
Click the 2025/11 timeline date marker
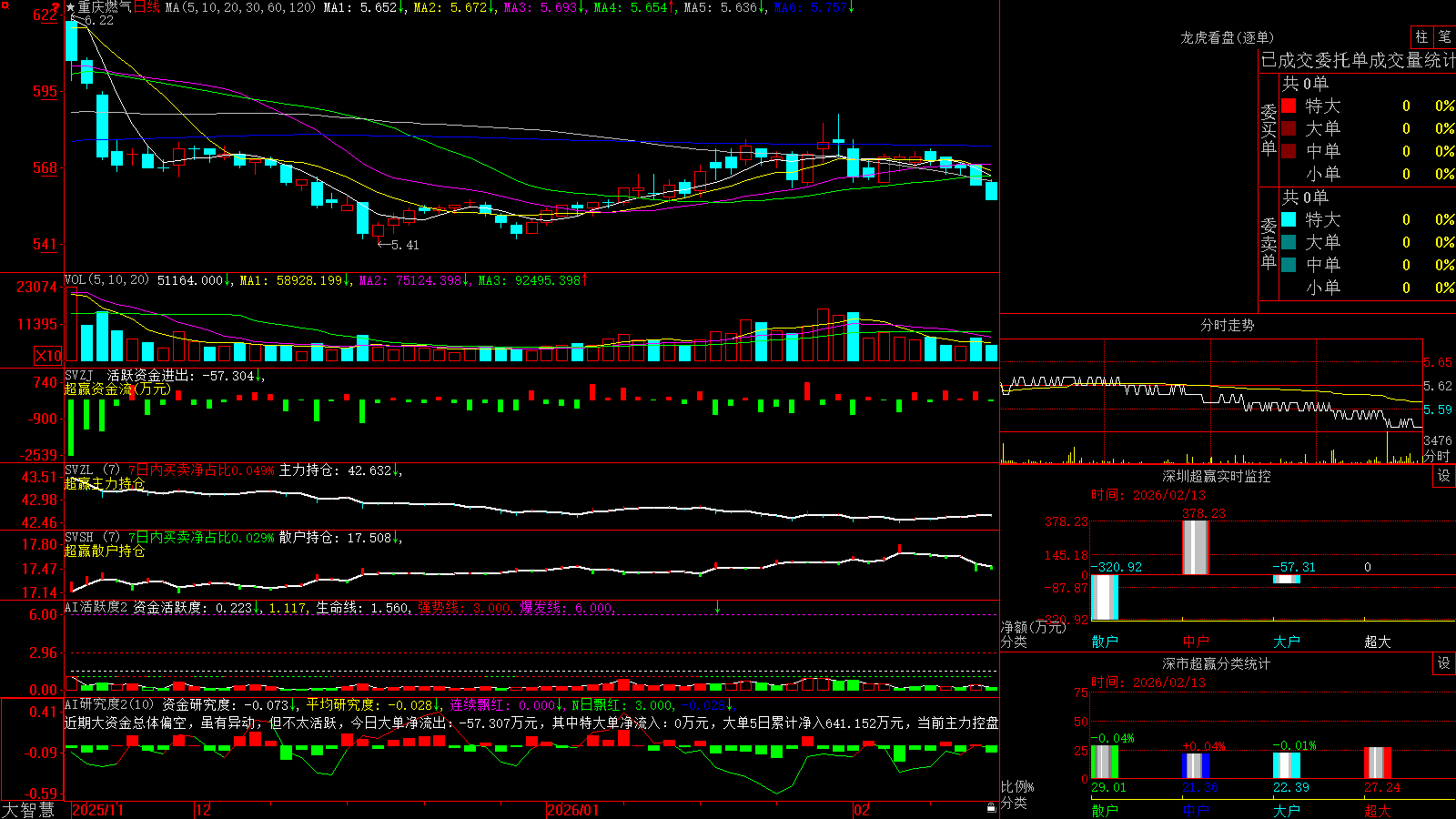tap(97, 810)
